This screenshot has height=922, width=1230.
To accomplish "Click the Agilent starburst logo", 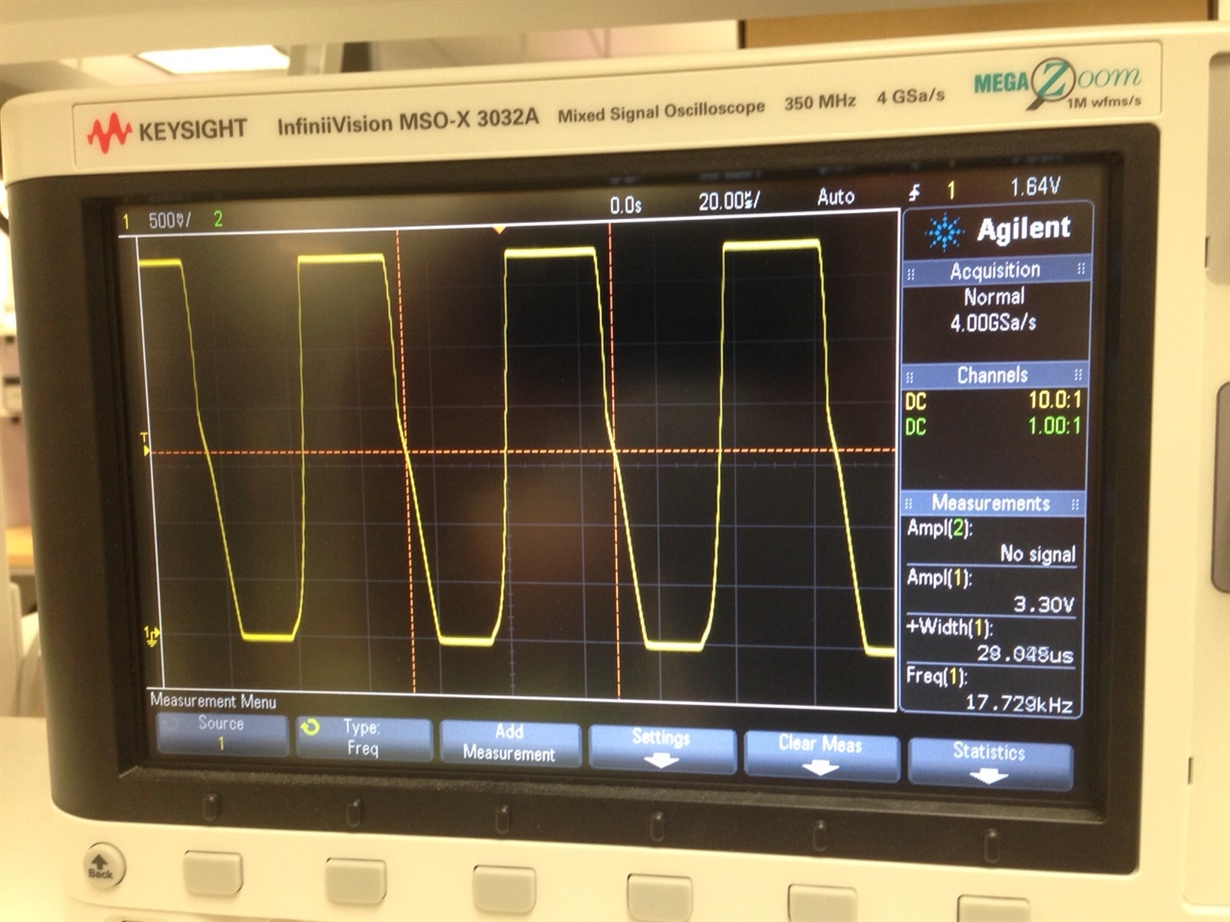I will [945, 232].
